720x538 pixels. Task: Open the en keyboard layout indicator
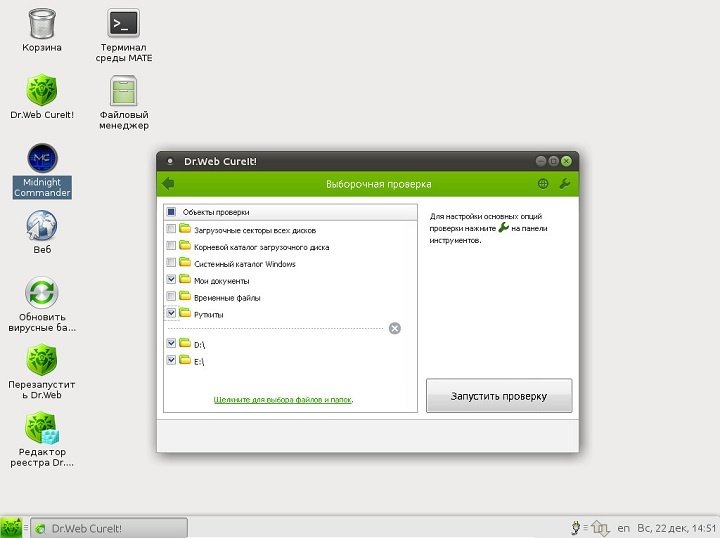coord(623,528)
